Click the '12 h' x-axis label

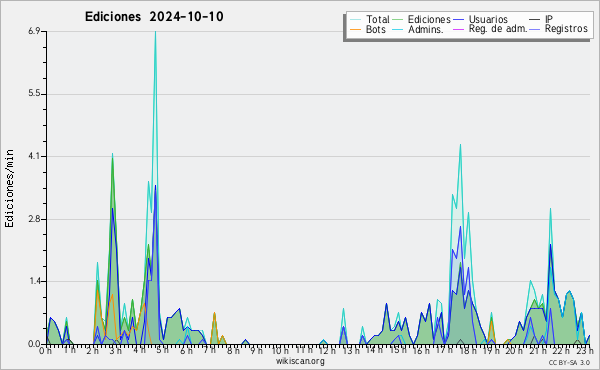326,350
